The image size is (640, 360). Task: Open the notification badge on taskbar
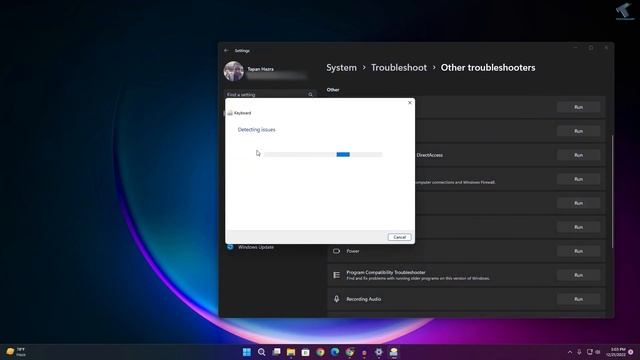click(x=631, y=352)
